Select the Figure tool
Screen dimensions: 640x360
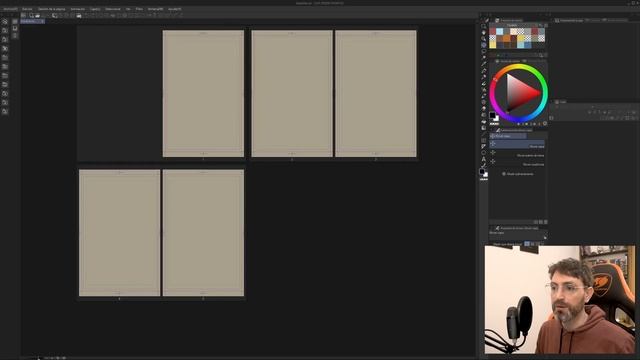pyautogui.click(x=484, y=134)
